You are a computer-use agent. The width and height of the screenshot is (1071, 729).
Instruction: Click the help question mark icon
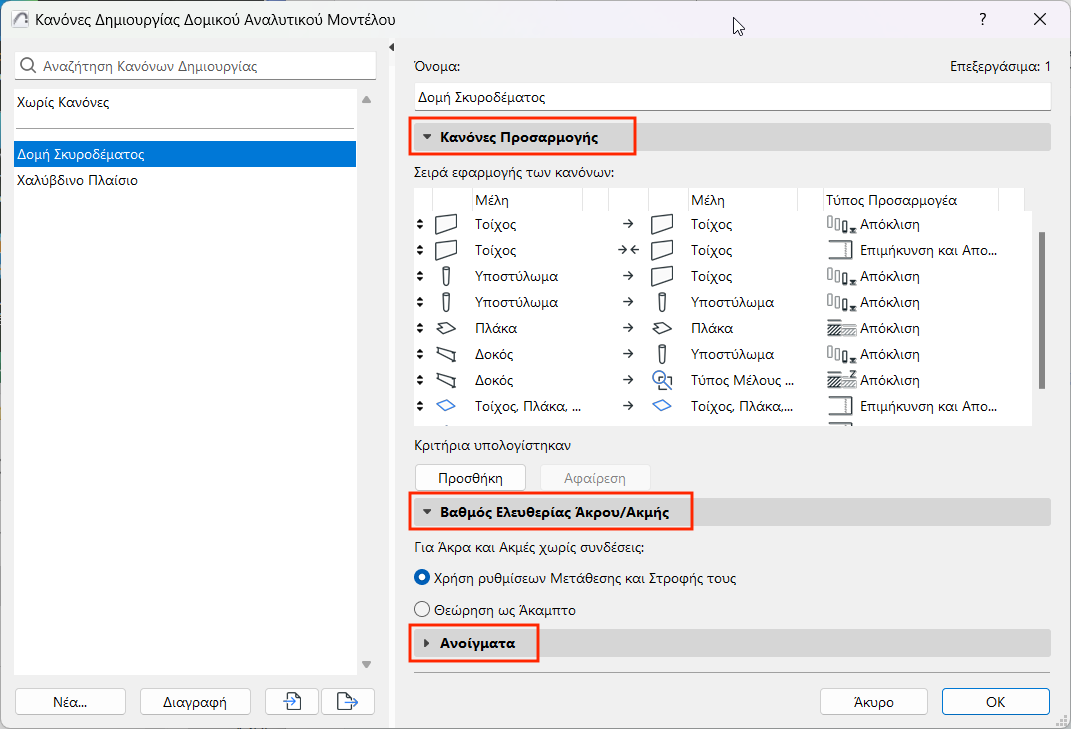(x=983, y=20)
